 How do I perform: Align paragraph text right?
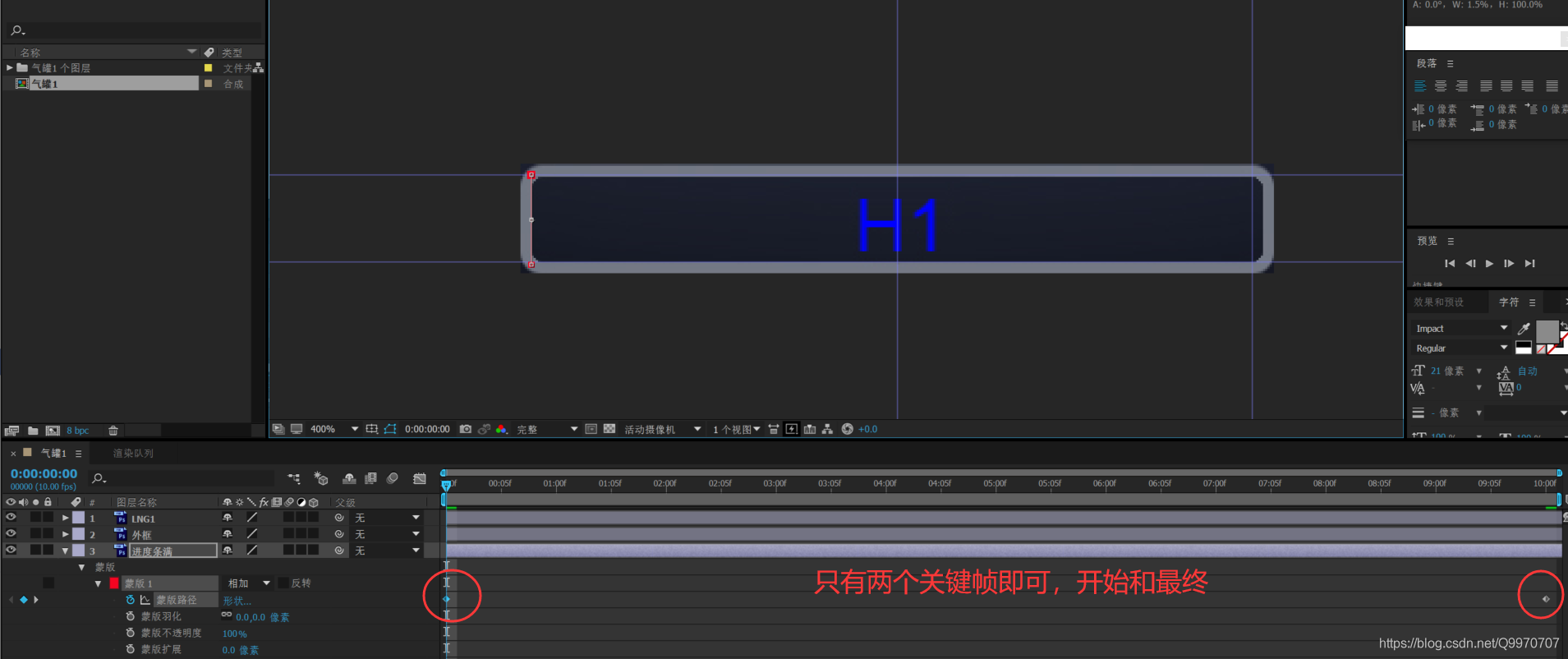[1462, 85]
